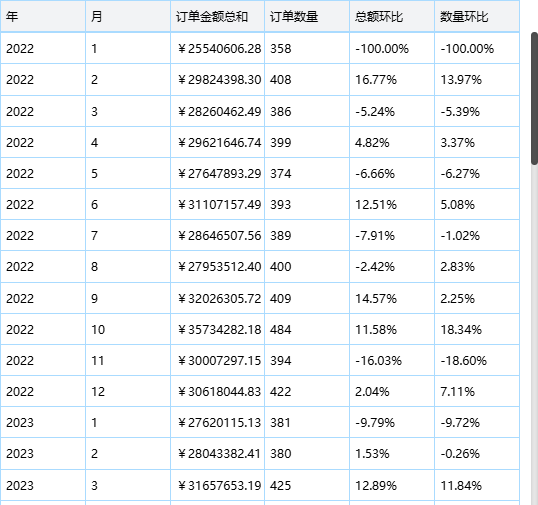Select amount cell ¥28646507.56
538x505 pixels.
(x=218, y=236)
